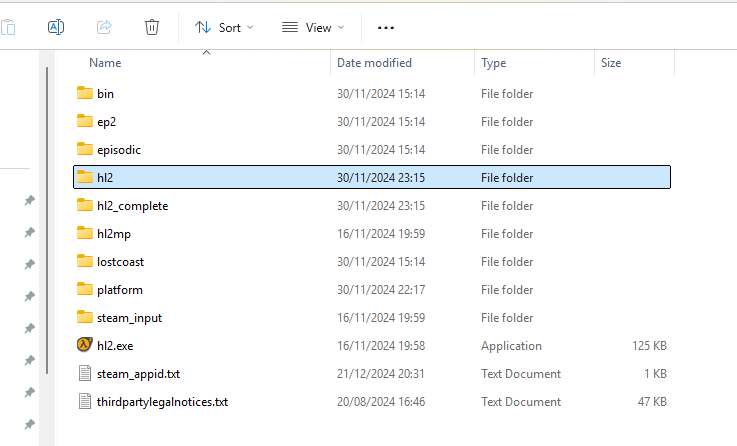Click the hl2.exe application icon

click(x=85, y=345)
